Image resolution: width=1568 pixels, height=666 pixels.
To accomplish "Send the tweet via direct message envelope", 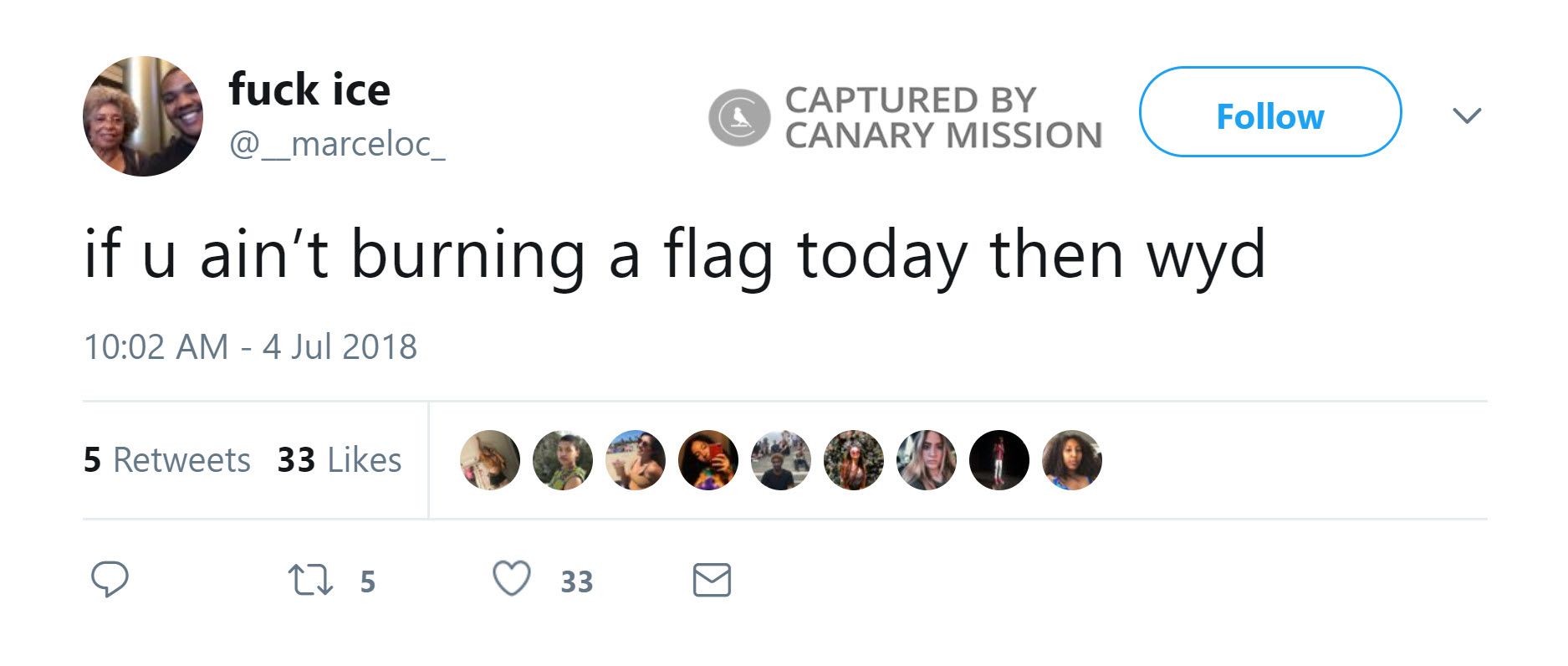I will 712,577.
